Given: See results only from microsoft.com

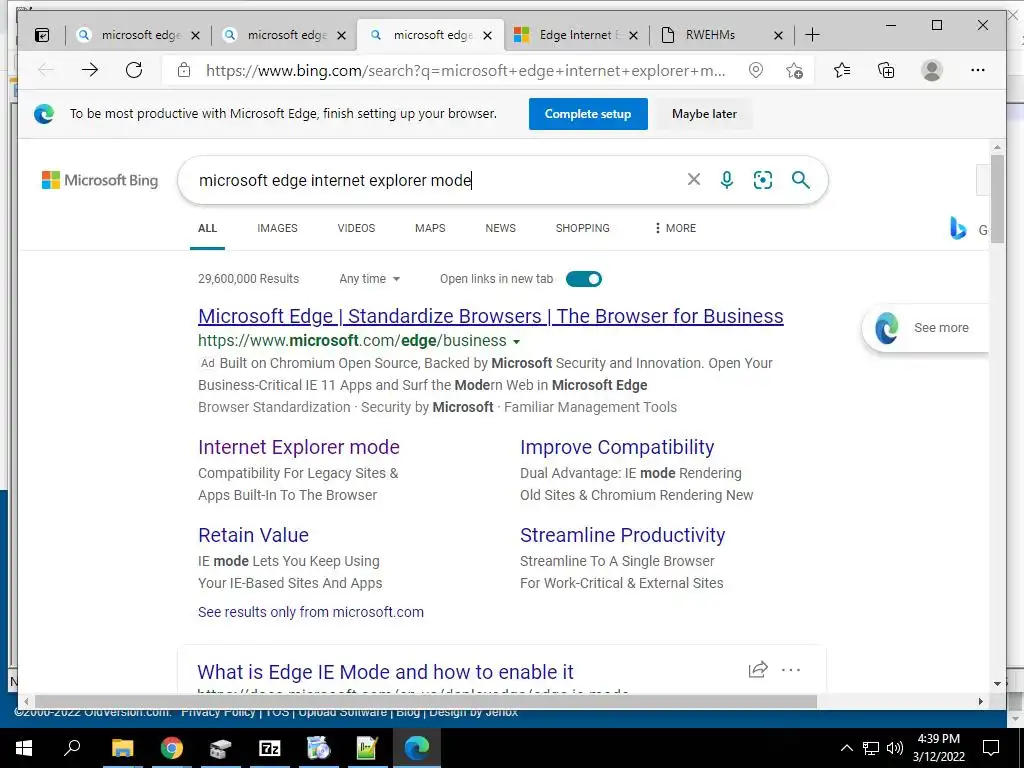Looking at the screenshot, I should pyautogui.click(x=310, y=612).
